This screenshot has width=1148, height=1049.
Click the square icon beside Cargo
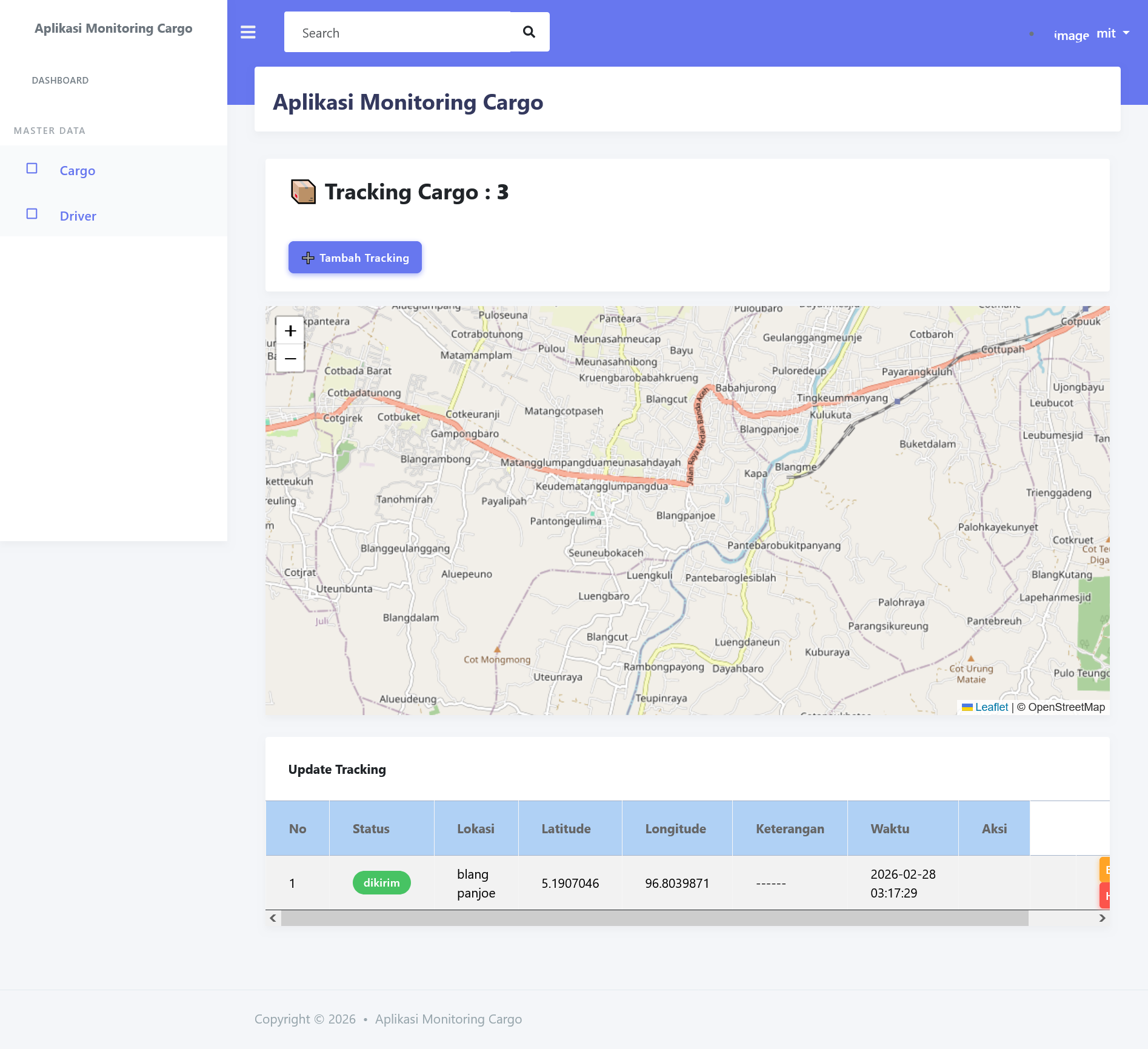(32, 168)
